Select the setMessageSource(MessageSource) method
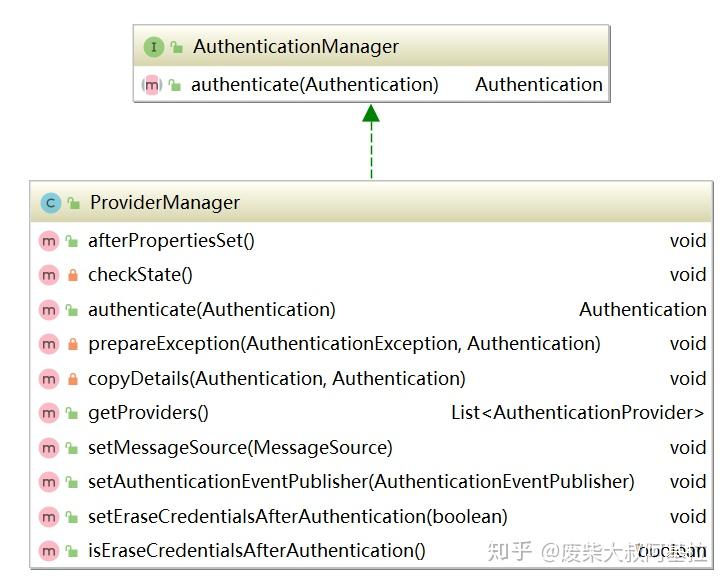The image size is (725, 582). click(240, 448)
